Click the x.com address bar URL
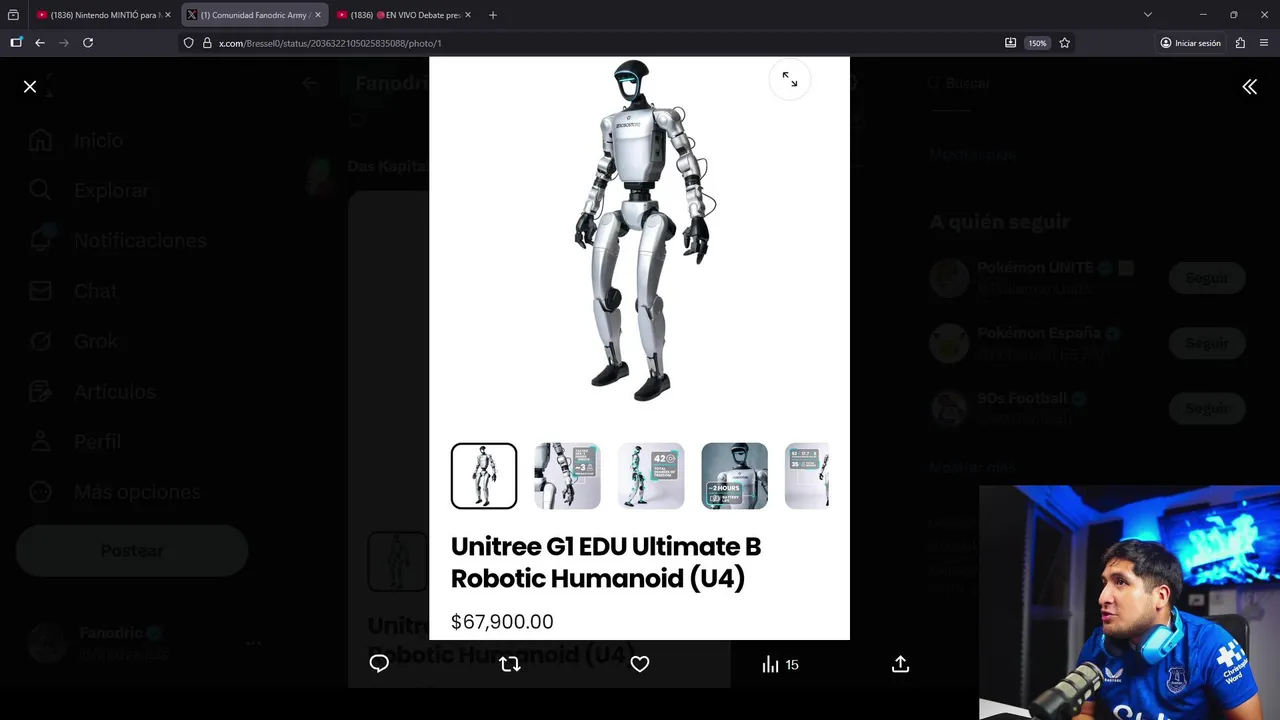The width and height of the screenshot is (1280, 720). (x=330, y=43)
